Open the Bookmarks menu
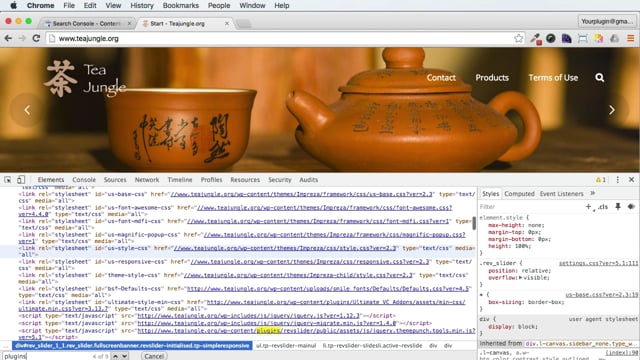Screen dimensions: 640x360 pyautogui.click(x=180, y=5)
